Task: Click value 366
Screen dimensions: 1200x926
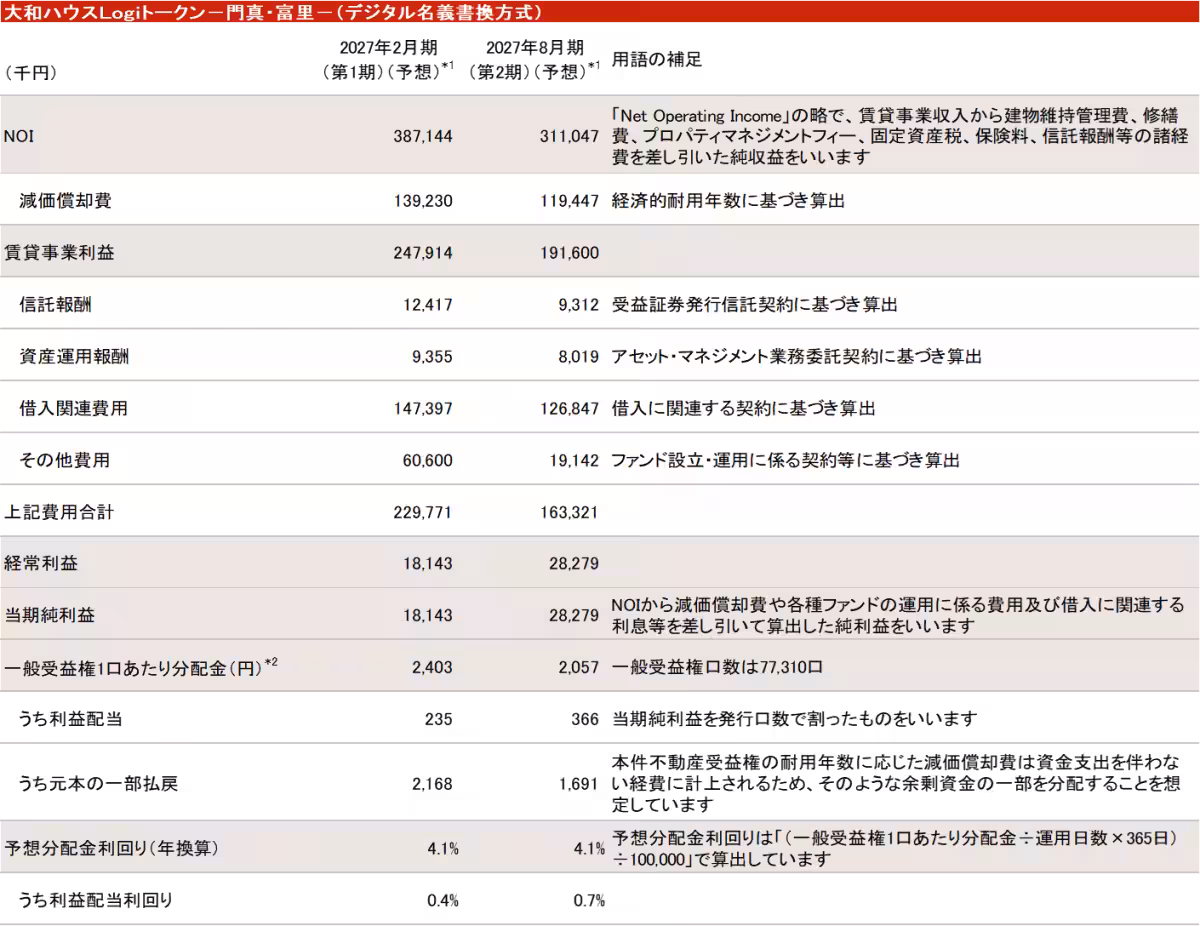Action: click(586, 719)
